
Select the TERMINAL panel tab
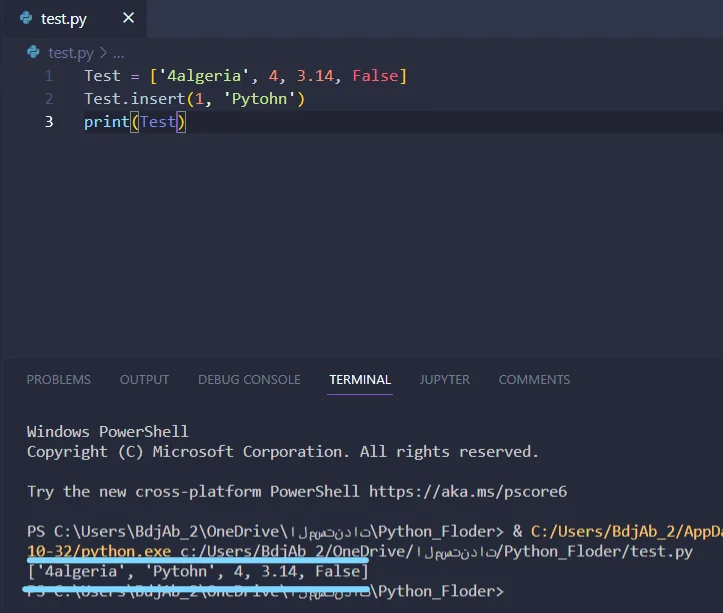point(360,380)
